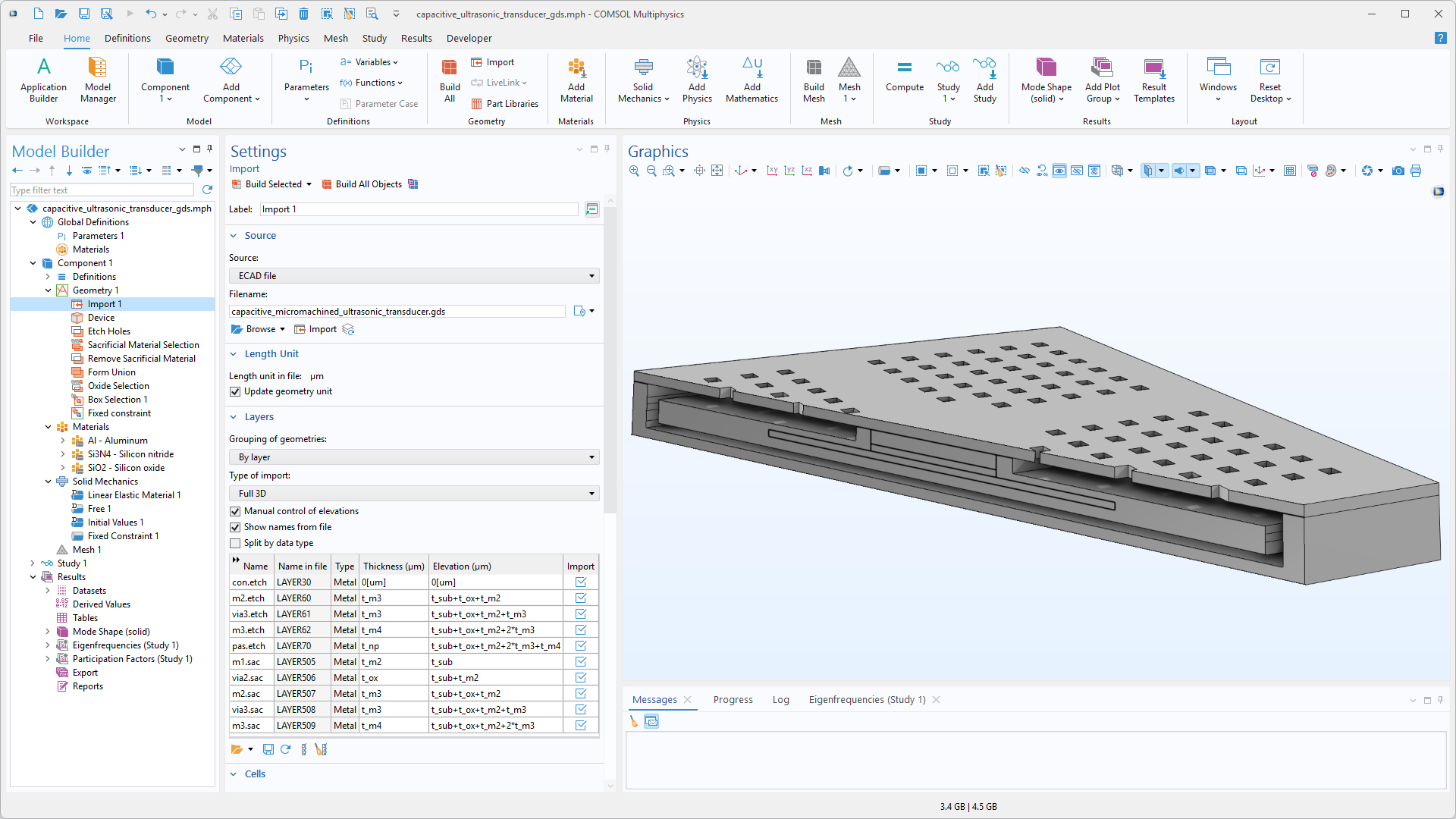This screenshot has width=1456, height=819.
Task: Click the Reset Desktop icon
Action: 1270,80
